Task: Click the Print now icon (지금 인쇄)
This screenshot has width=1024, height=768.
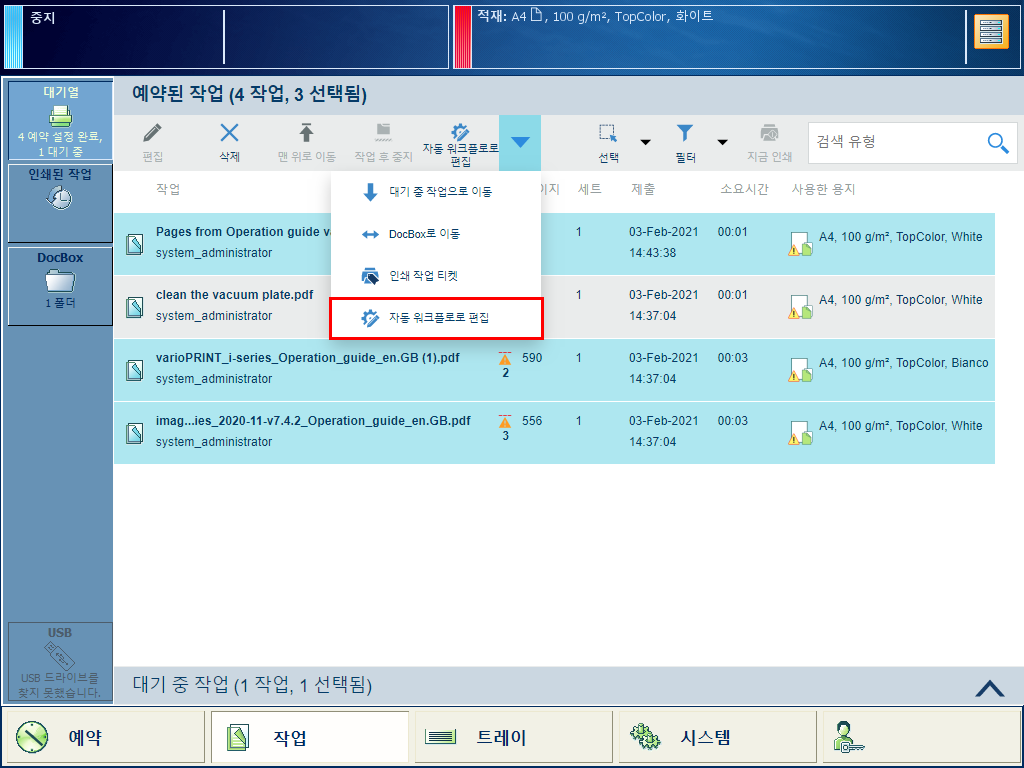Action: (769, 133)
